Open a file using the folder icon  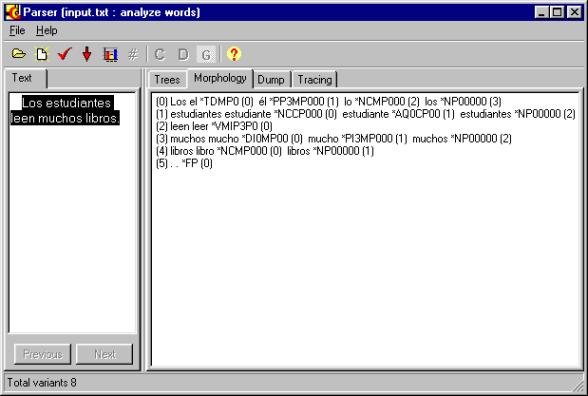(18, 54)
